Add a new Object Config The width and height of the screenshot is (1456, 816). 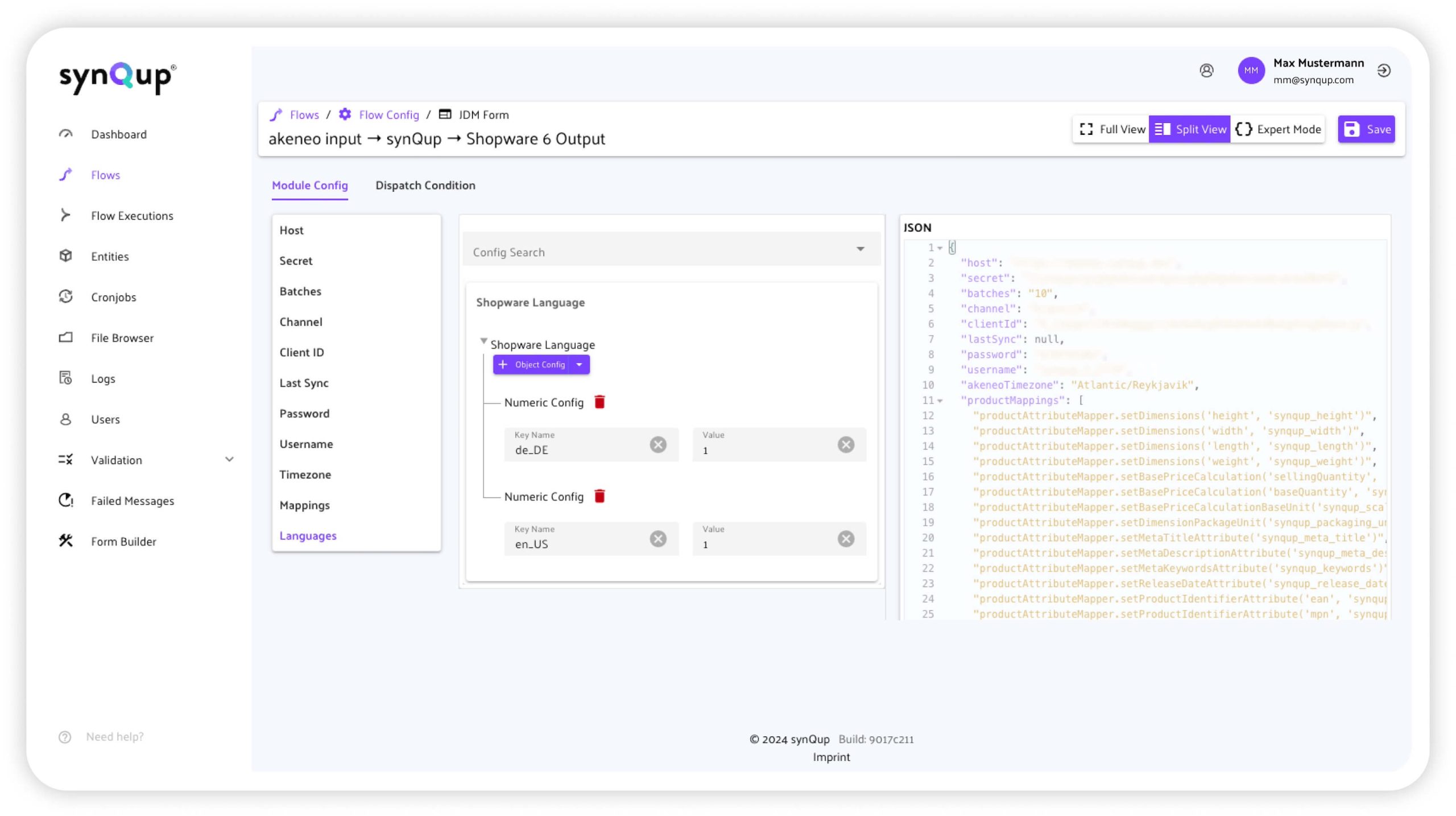[531, 365]
